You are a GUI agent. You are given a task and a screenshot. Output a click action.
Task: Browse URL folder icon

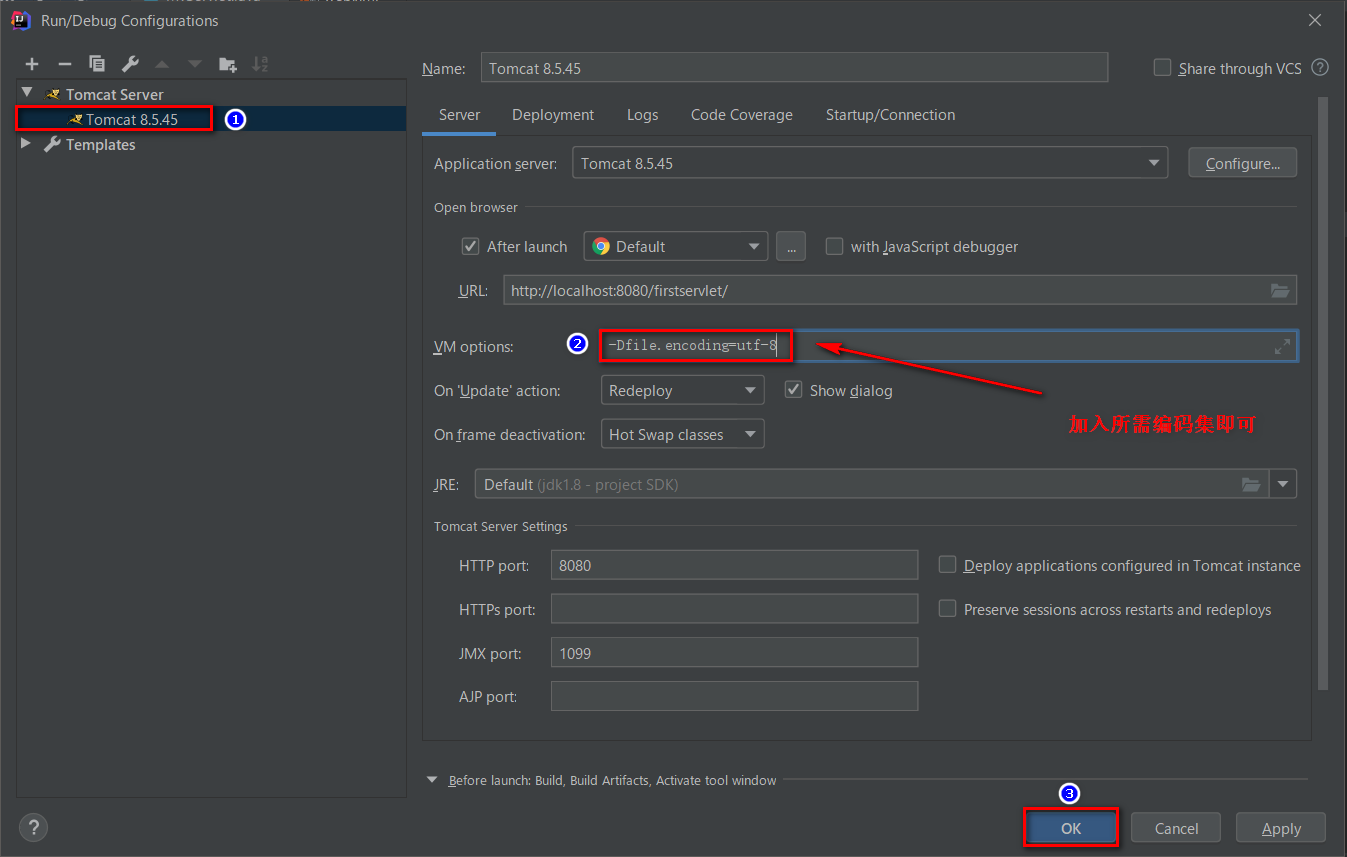coord(1280,291)
